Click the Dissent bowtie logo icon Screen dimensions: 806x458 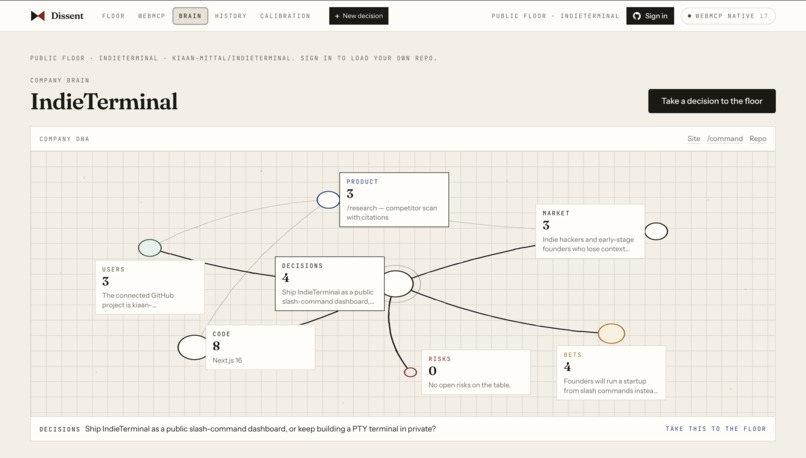[x=38, y=16]
